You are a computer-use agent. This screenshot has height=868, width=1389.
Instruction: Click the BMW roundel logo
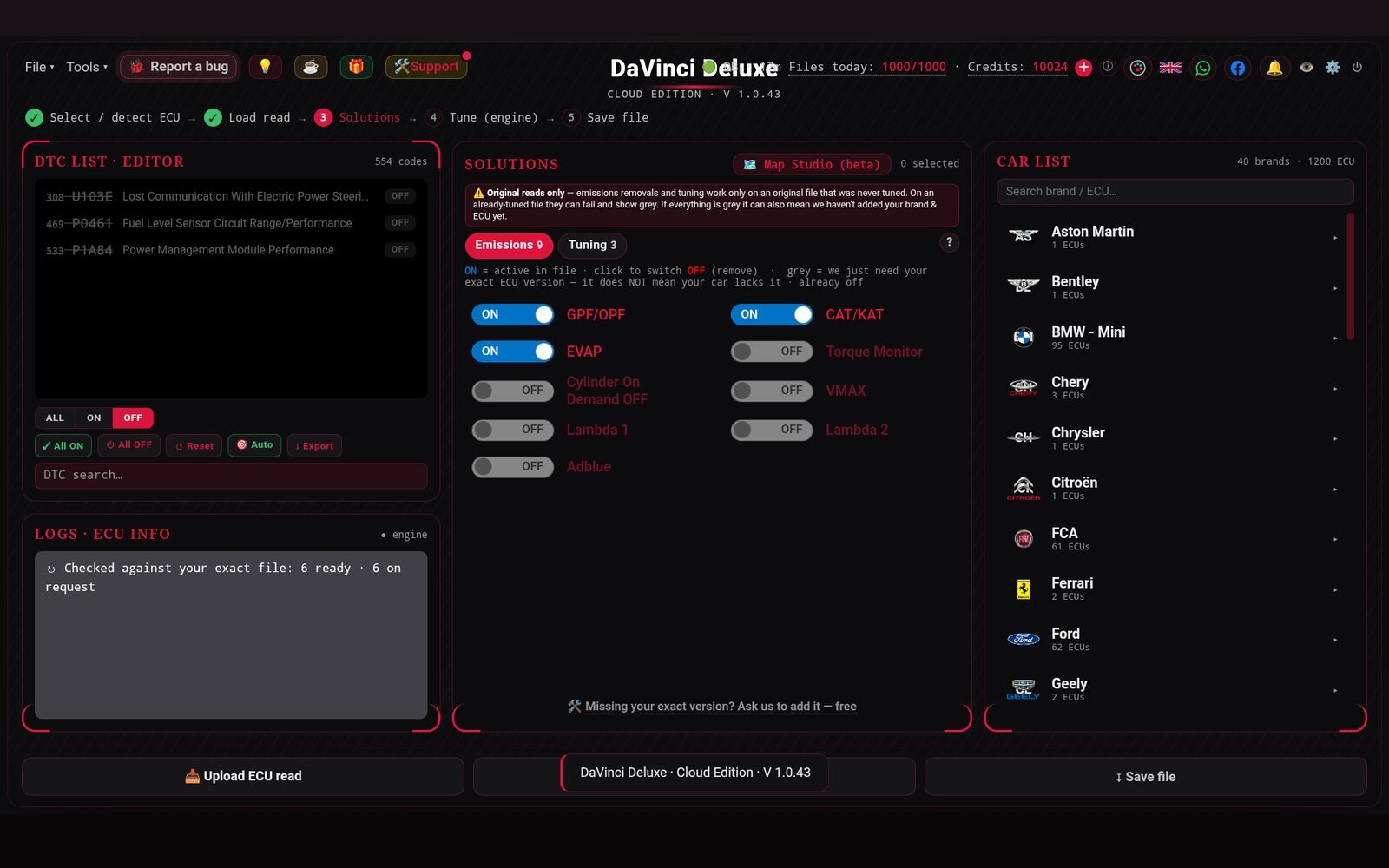pos(1024,337)
